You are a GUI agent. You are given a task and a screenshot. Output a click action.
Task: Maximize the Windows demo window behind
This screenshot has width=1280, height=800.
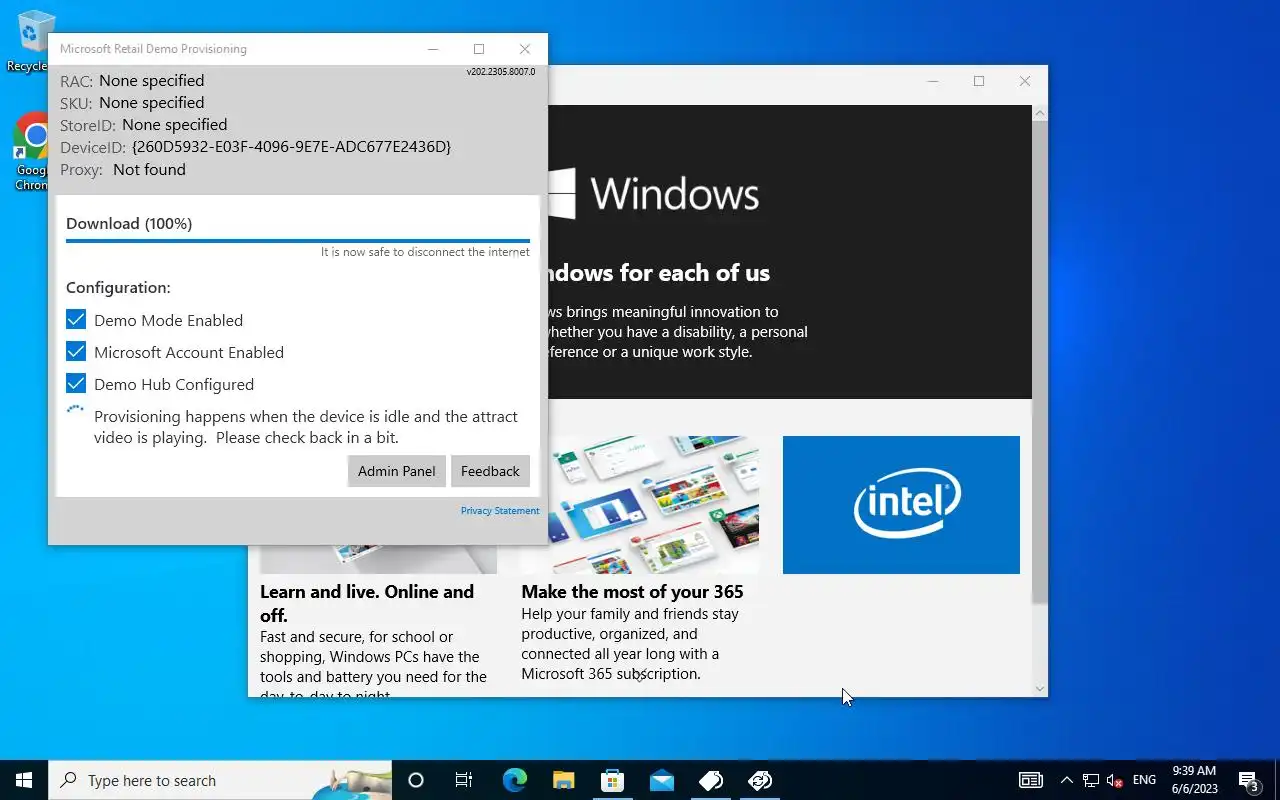pyautogui.click(x=979, y=81)
